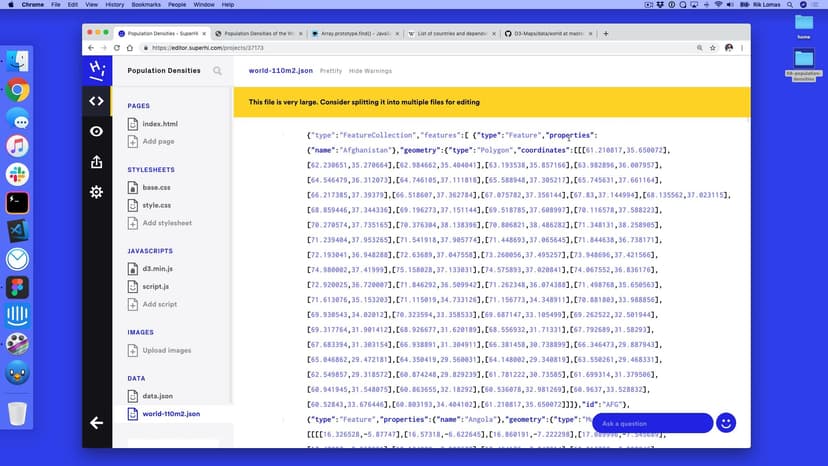Click Upload images link

pyautogui.click(x=166, y=350)
